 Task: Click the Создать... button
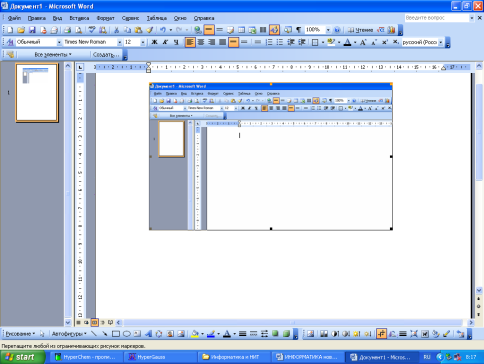click(106, 54)
